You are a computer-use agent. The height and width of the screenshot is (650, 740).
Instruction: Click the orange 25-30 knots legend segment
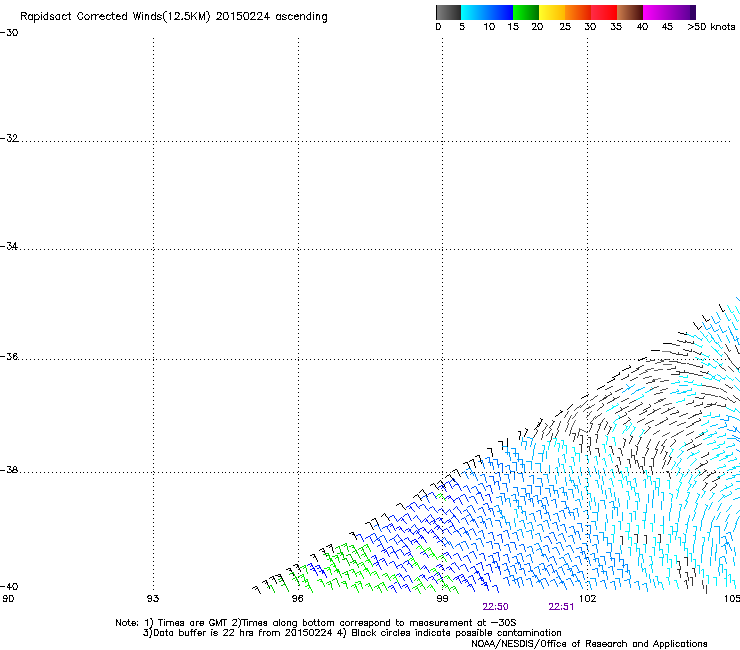578,12
